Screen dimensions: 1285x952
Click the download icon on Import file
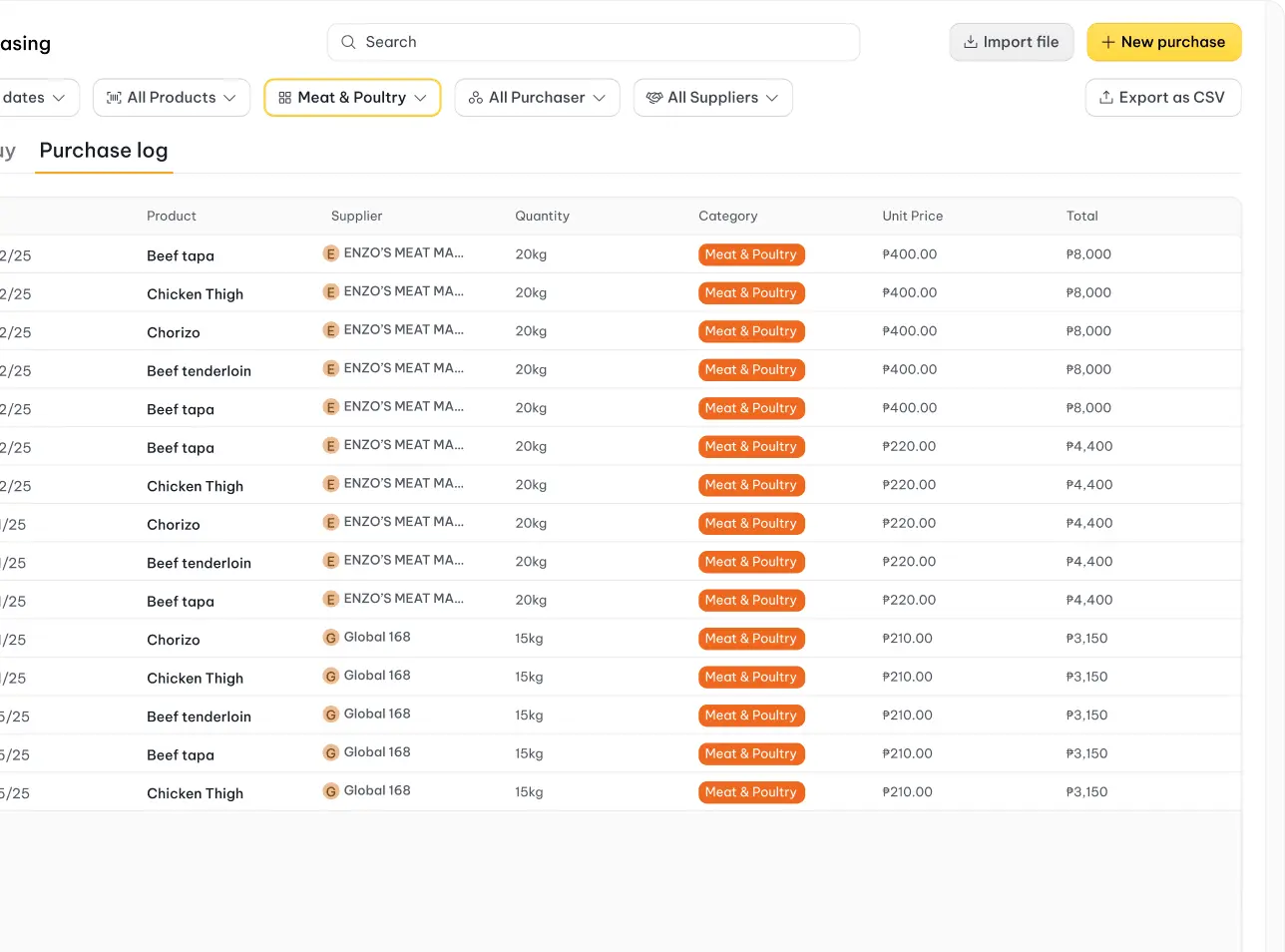[970, 42]
